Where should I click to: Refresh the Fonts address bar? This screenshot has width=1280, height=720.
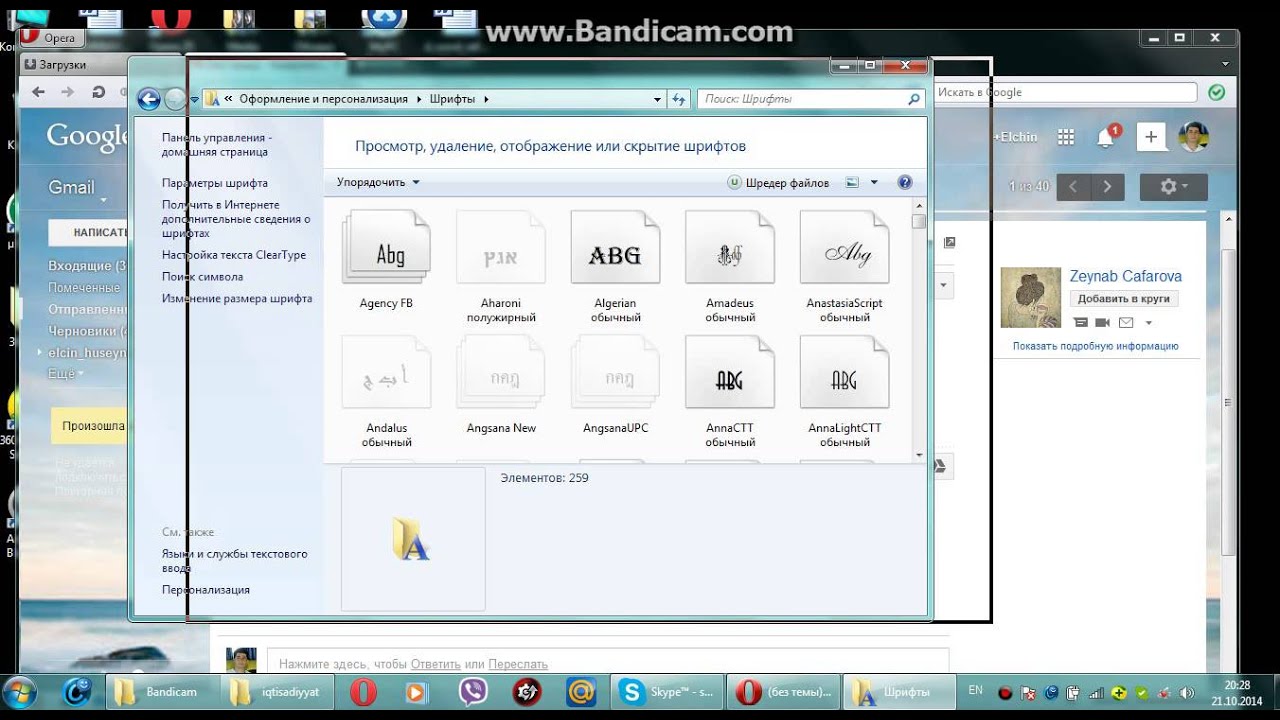click(680, 99)
